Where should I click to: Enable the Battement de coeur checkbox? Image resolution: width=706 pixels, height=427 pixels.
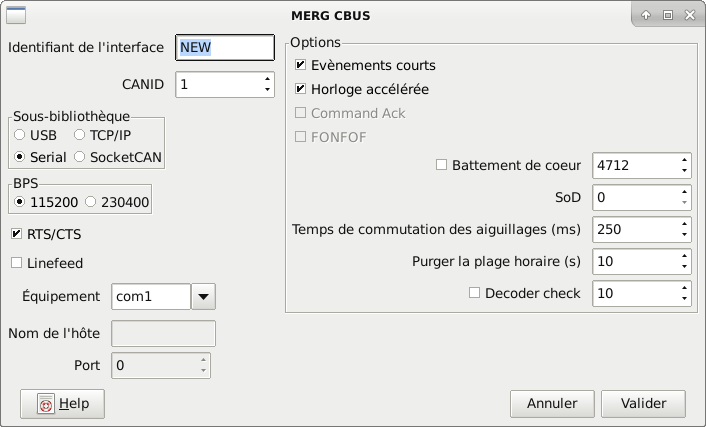[443, 165]
